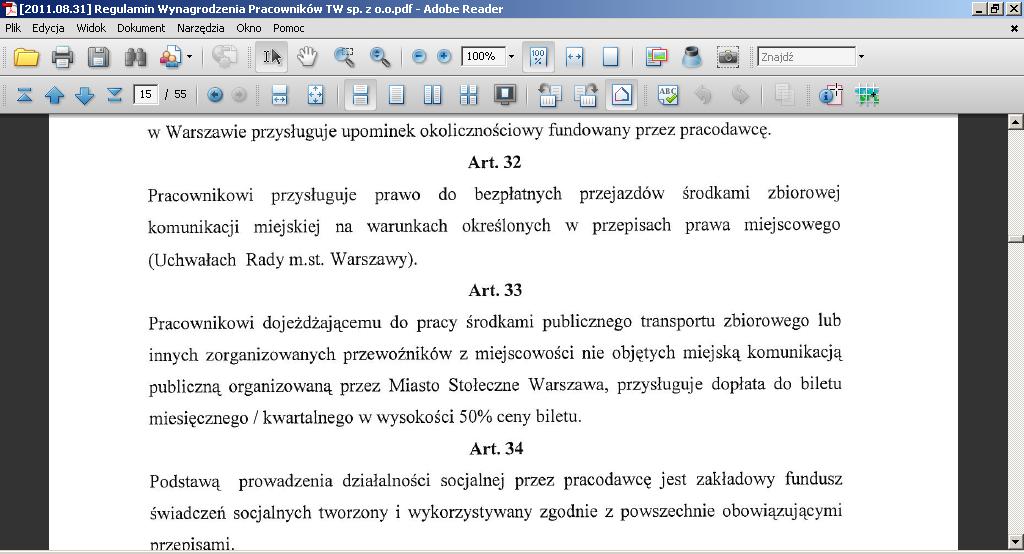Expand the Znajdź find options arrow
The width and height of the screenshot is (1024, 554).
861,57
